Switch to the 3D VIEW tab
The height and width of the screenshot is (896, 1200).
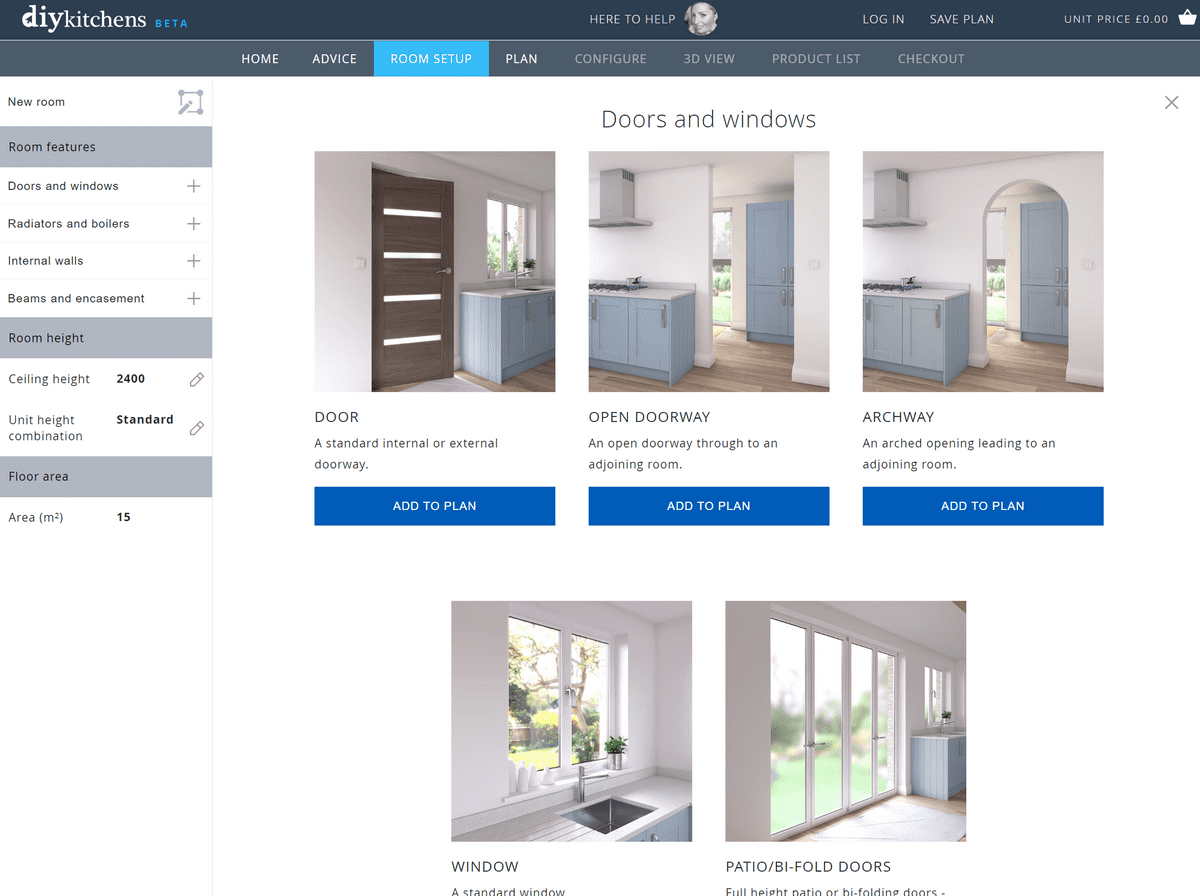pos(709,58)
